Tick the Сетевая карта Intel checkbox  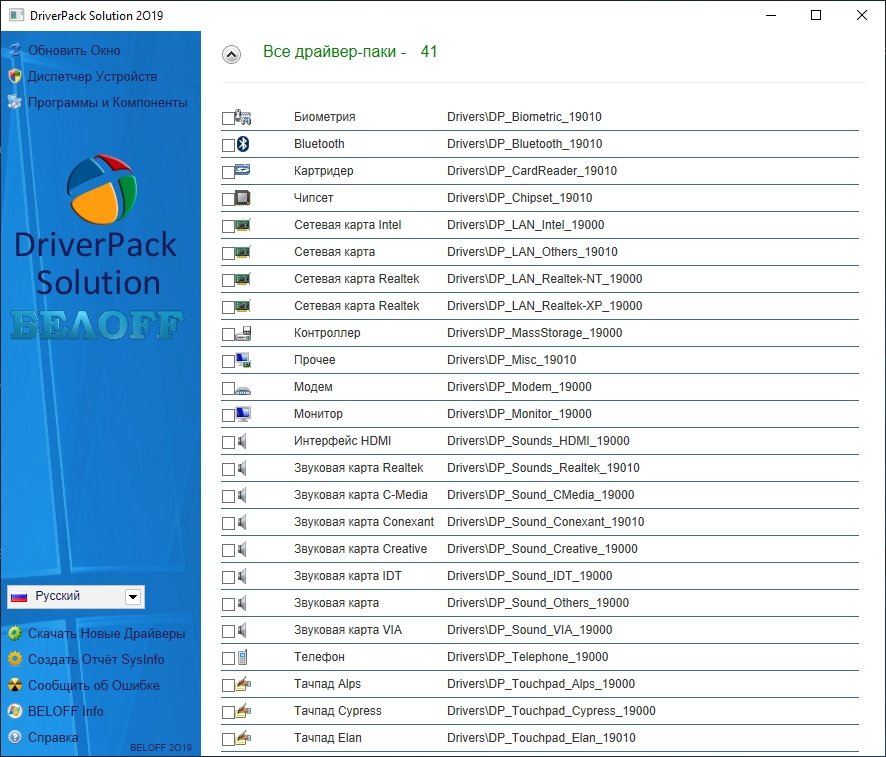228,227
